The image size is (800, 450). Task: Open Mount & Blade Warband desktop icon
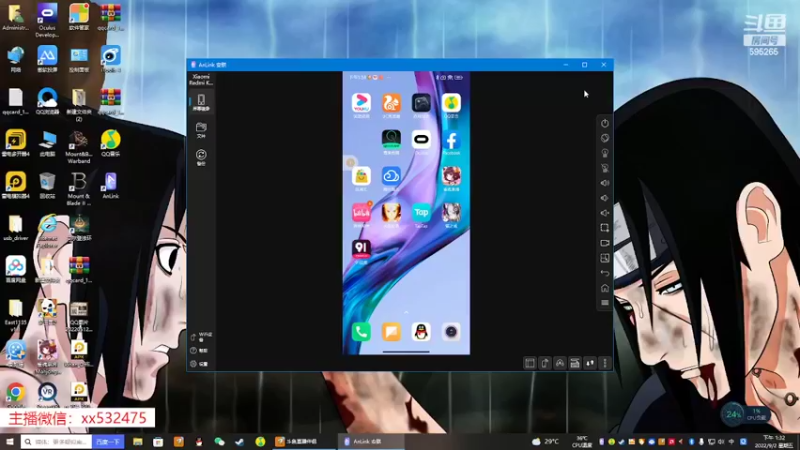79,147
